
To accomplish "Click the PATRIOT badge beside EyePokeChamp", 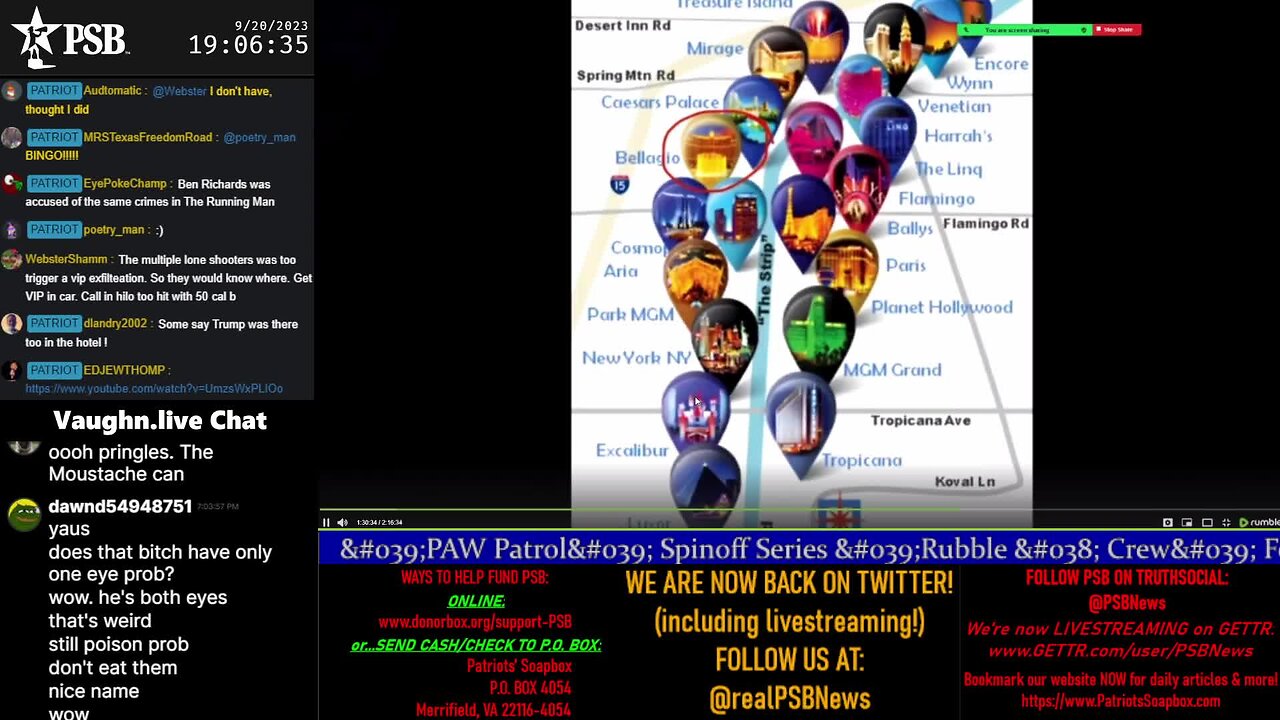I will click(54, 184).
